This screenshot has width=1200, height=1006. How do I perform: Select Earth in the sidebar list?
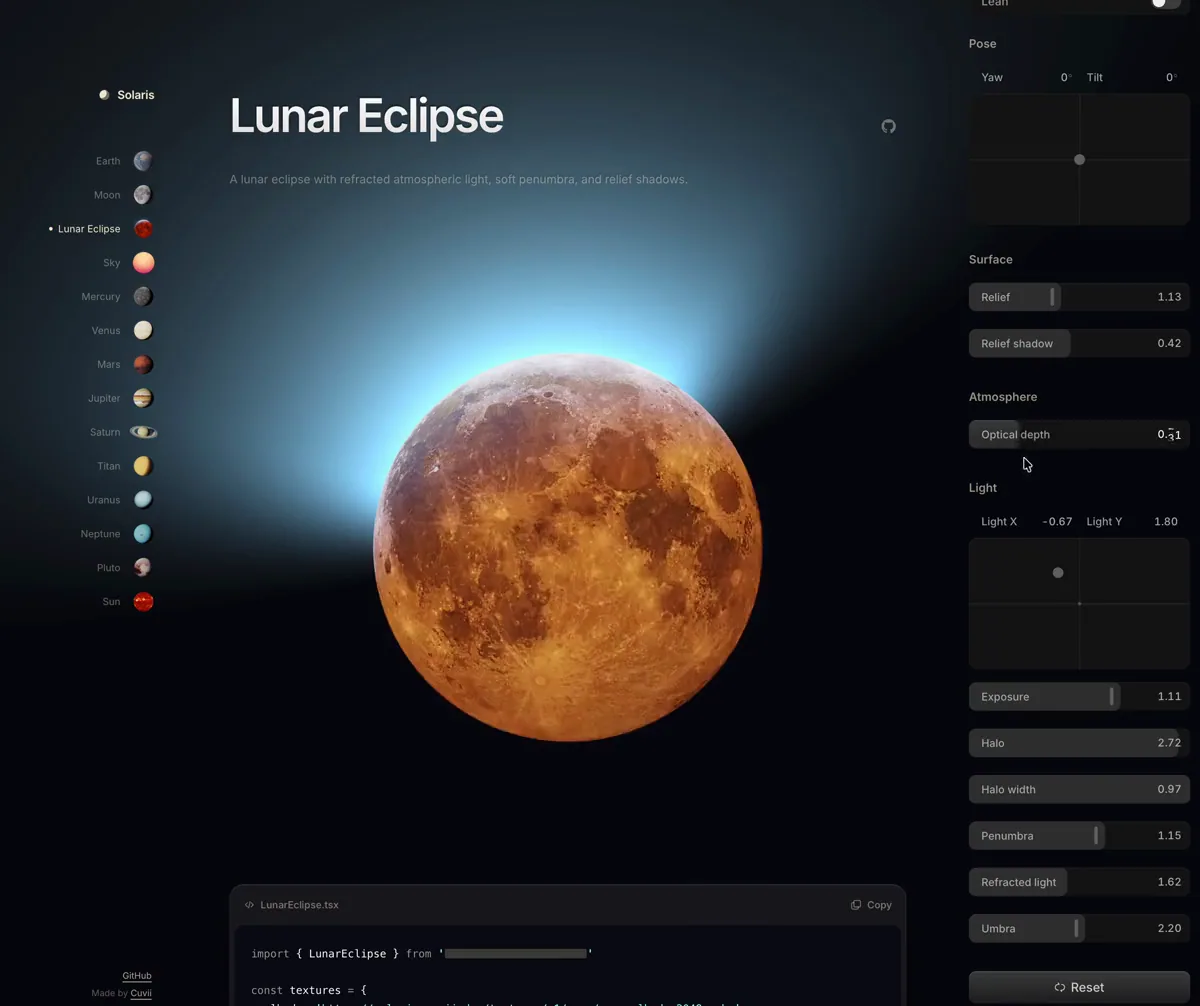pyautogui.click(x=108, y=161)
